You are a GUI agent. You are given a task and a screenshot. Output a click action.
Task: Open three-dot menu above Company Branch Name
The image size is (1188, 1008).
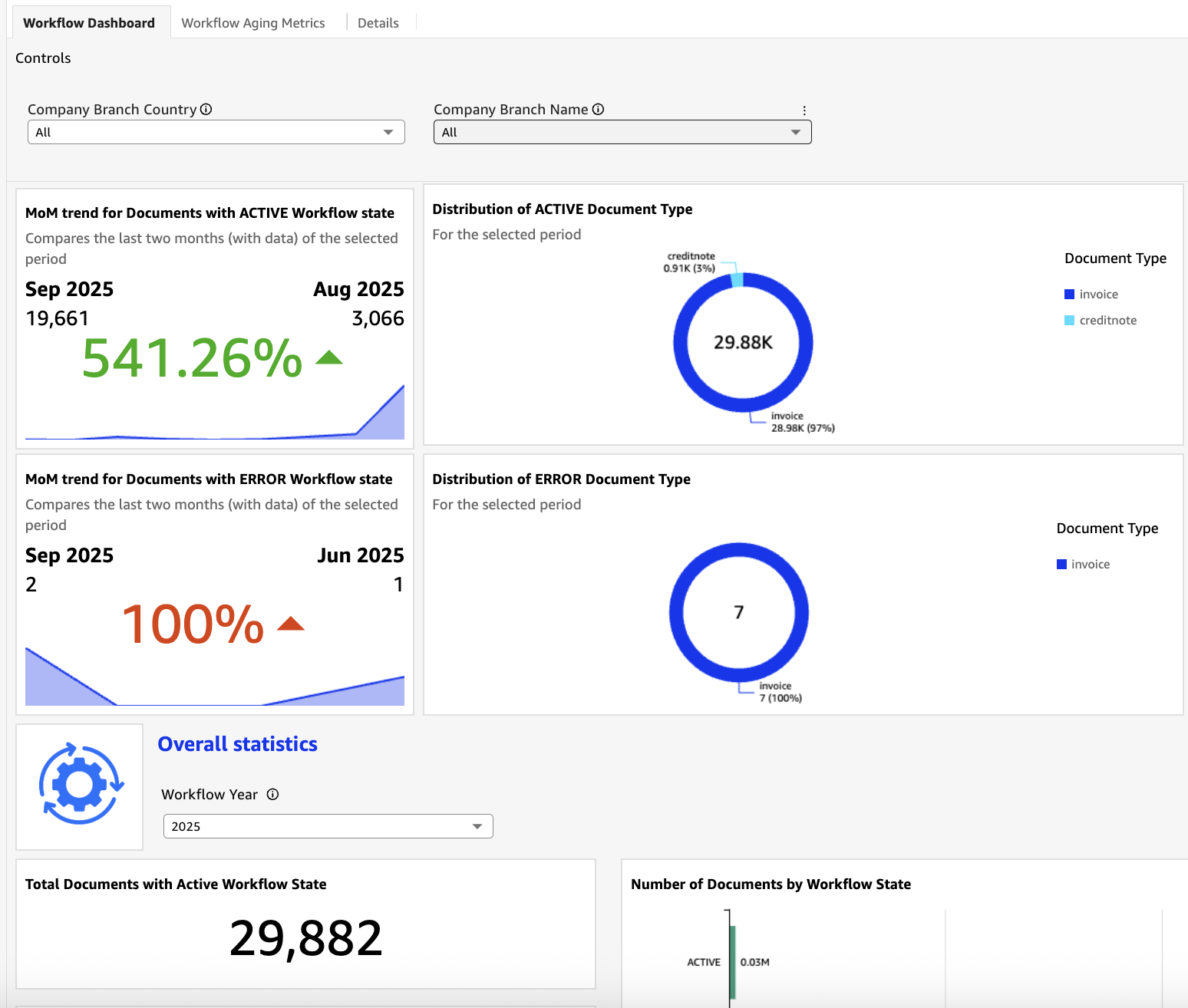pos(804,110)
